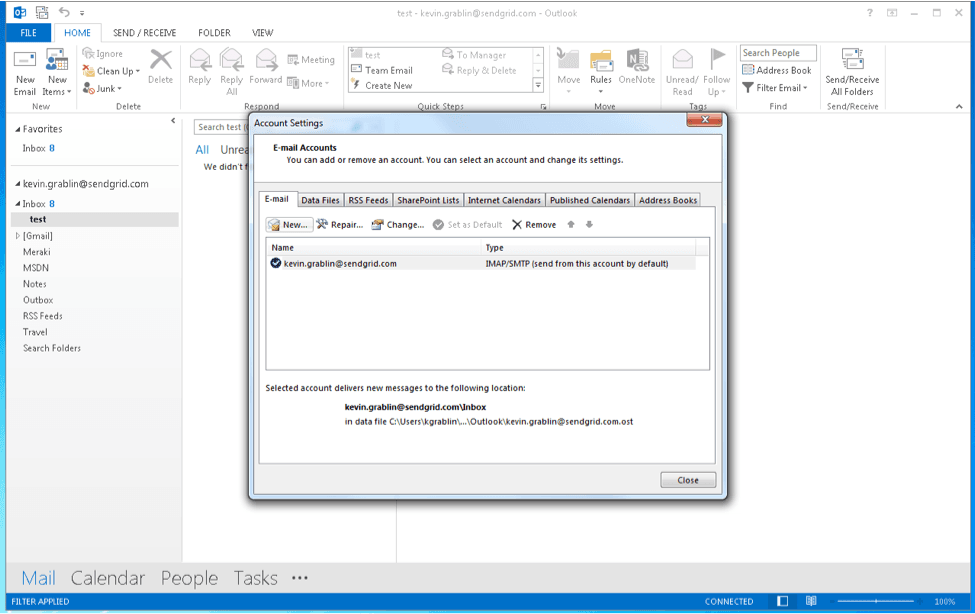Click Send/Receive All Folders
975x614 pixels.
point(851,72)
